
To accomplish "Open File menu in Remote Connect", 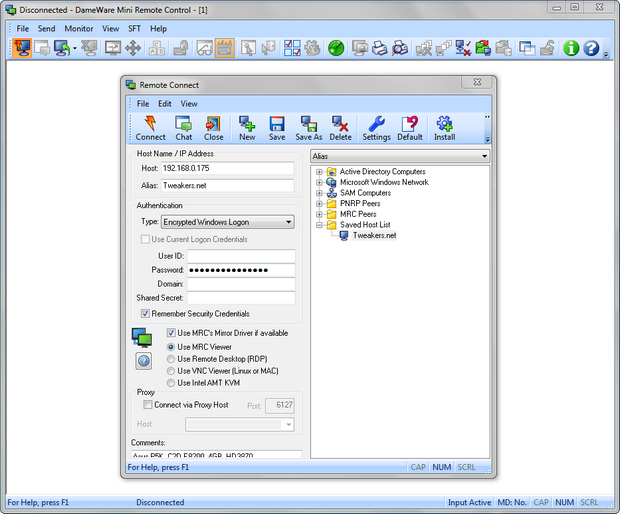I will tap(143, 104).
